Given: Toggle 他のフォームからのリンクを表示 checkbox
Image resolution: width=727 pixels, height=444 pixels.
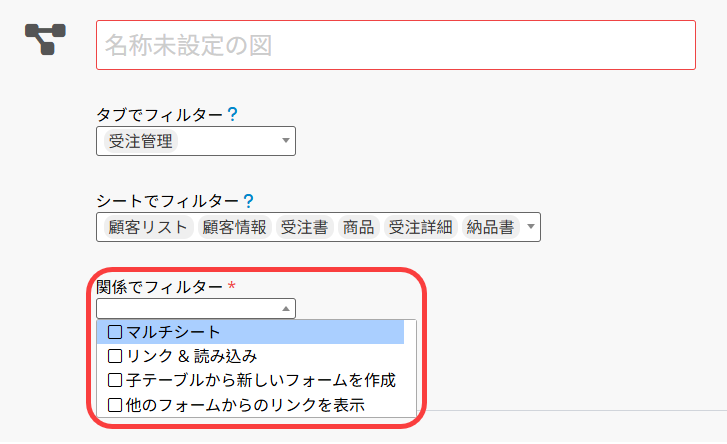Looking at the screenshot, I should 115,405.
